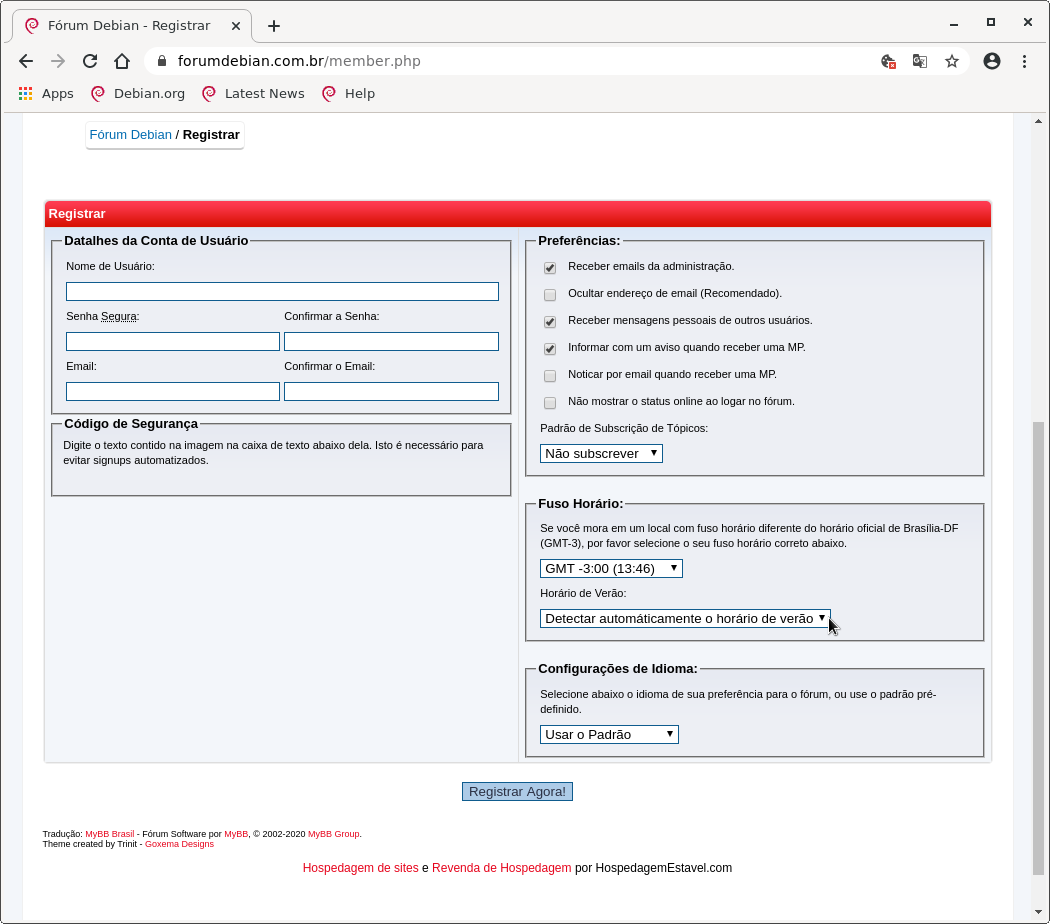Focus the Confirmar o Email field
Image resolution: width=1050 pixels, height=924 pixels.
pos(391,392)
